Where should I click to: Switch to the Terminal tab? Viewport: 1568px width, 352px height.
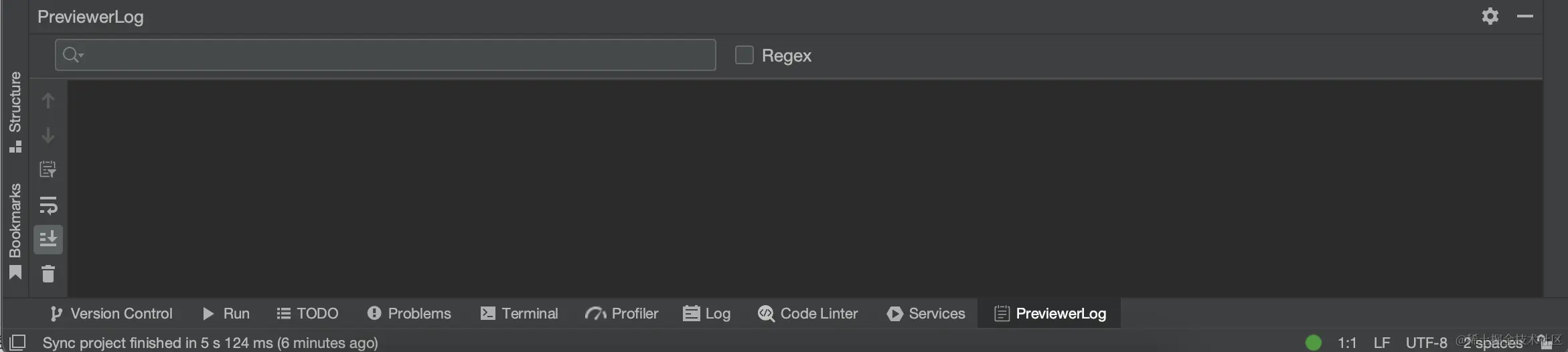click(x=519, y=313)
